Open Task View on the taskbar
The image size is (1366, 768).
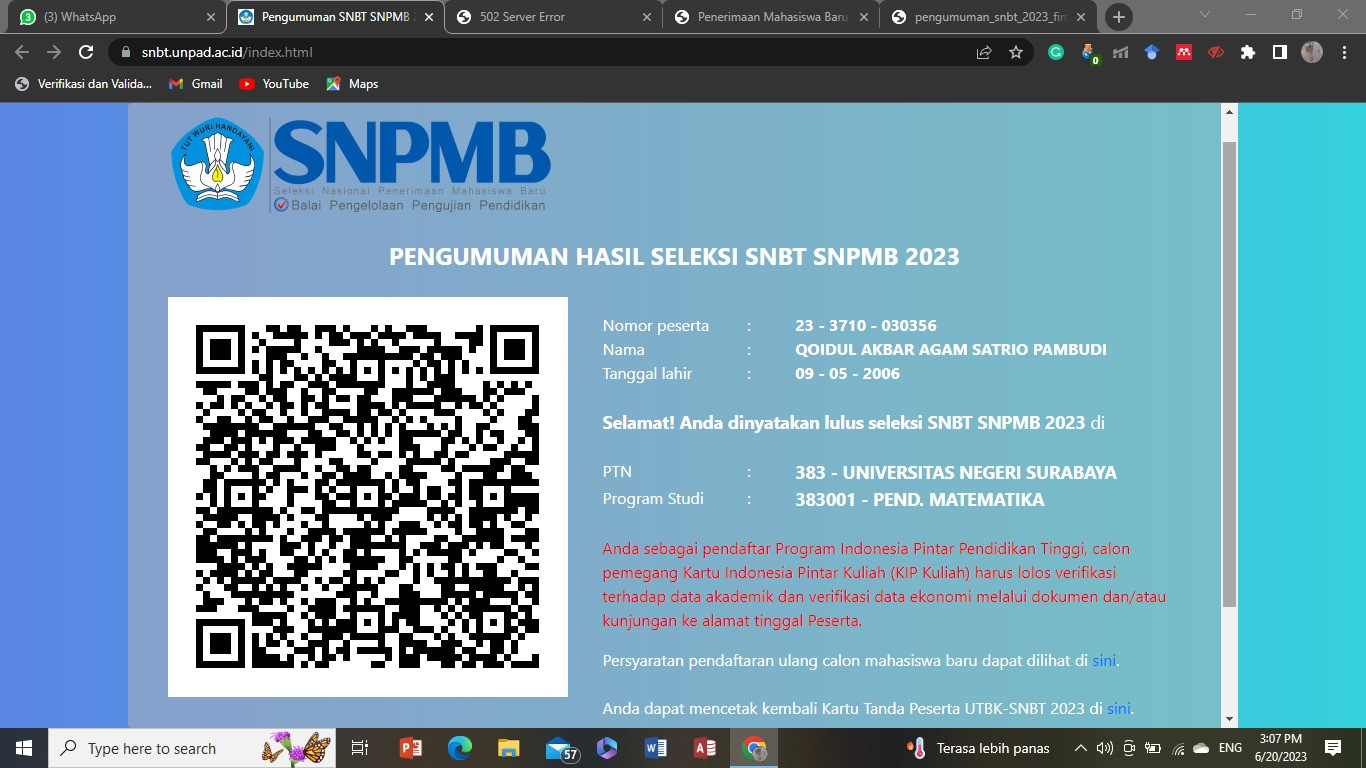361,748
